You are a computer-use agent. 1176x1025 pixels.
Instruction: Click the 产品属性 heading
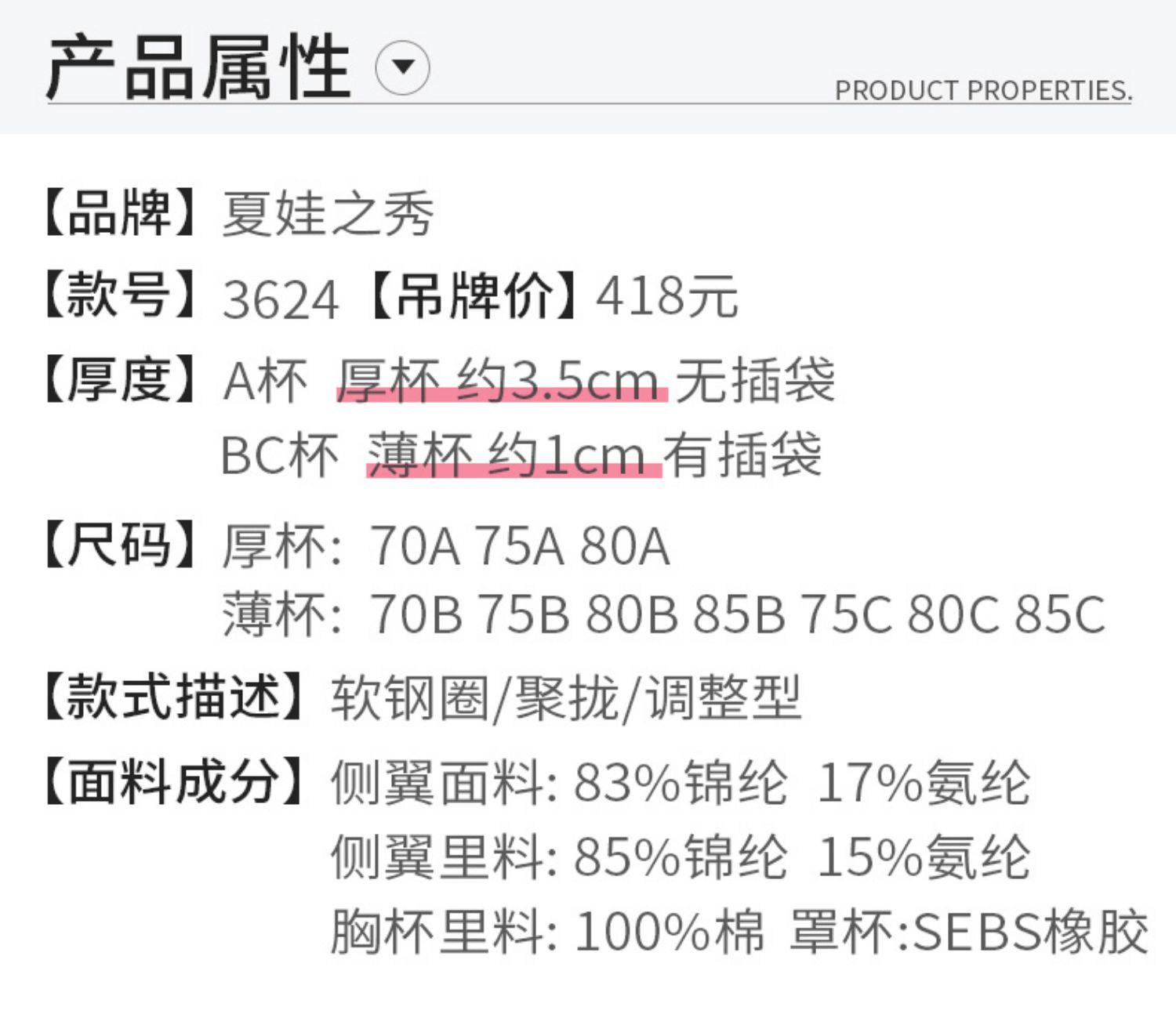click(x=198, y=67)
